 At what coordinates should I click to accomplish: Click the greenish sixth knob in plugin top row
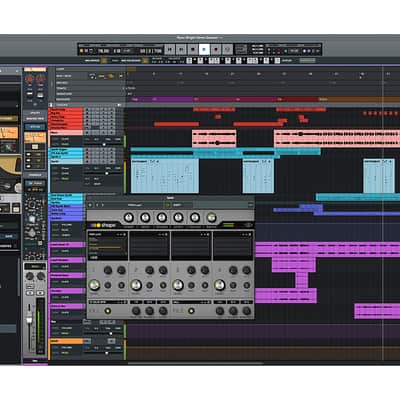(211, 218)
